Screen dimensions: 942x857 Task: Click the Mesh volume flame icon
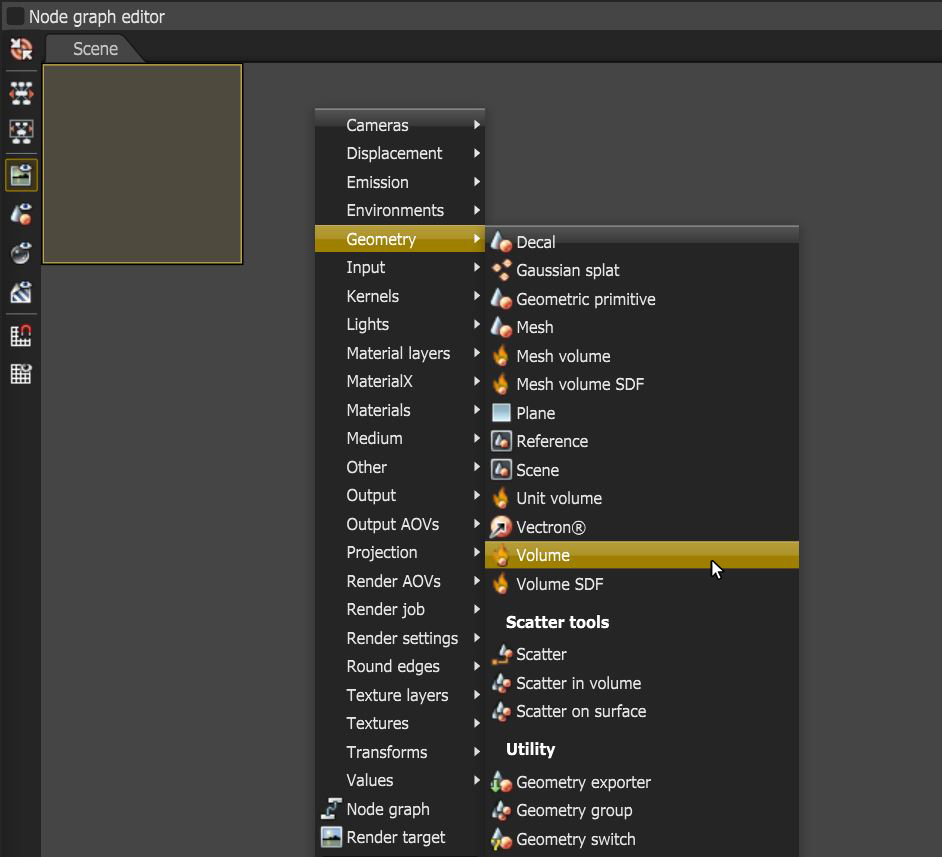(x=501, y=356)
